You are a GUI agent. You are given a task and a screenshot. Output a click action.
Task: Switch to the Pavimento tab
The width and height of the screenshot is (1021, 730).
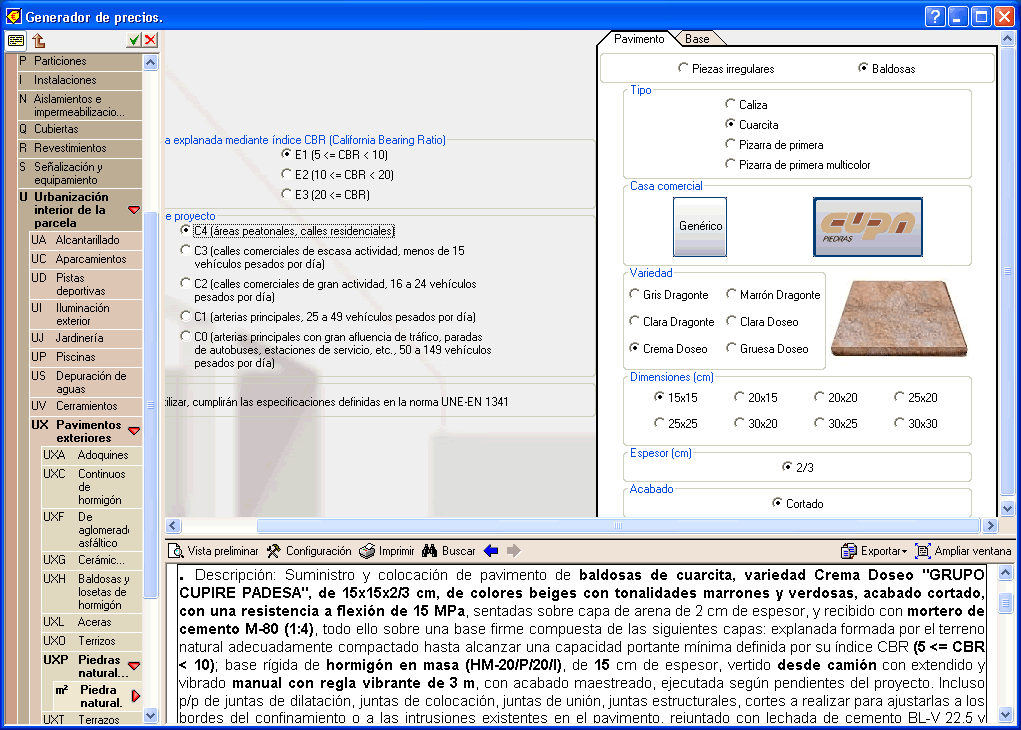tap(638, 38)
